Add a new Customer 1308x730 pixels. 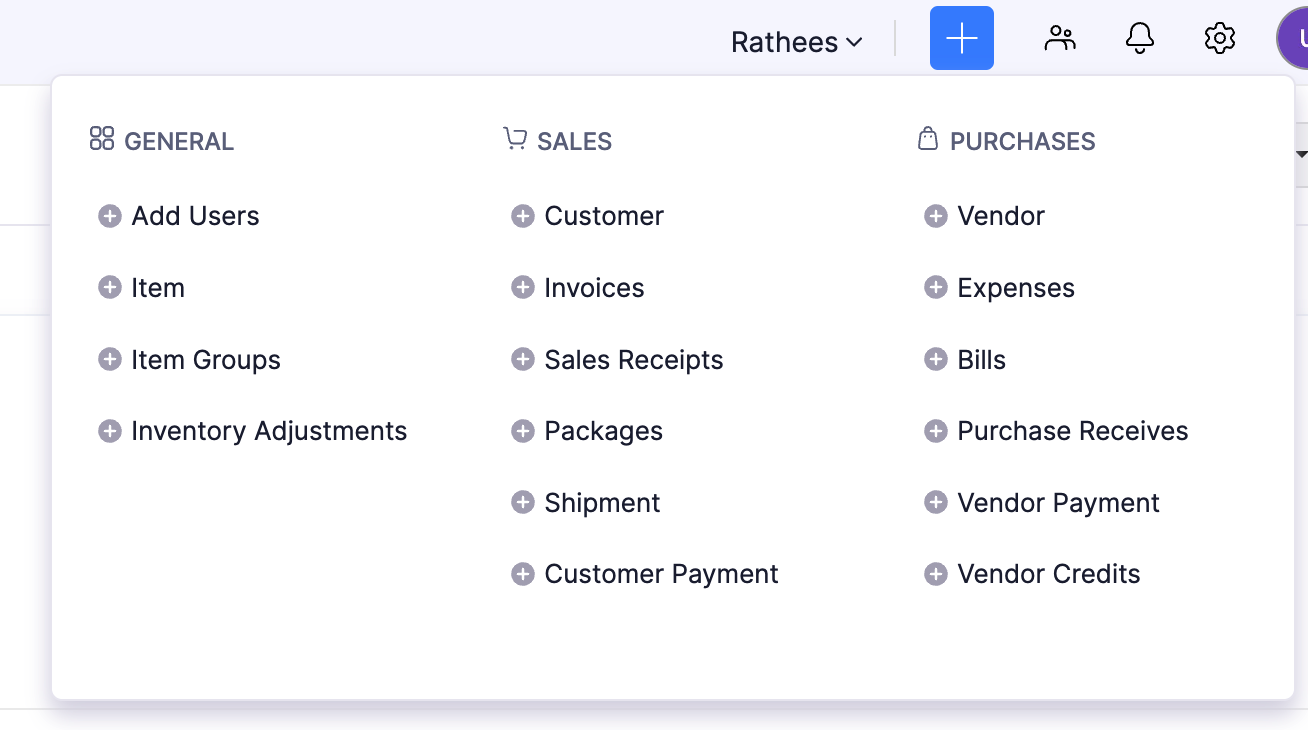coord(603,216)
